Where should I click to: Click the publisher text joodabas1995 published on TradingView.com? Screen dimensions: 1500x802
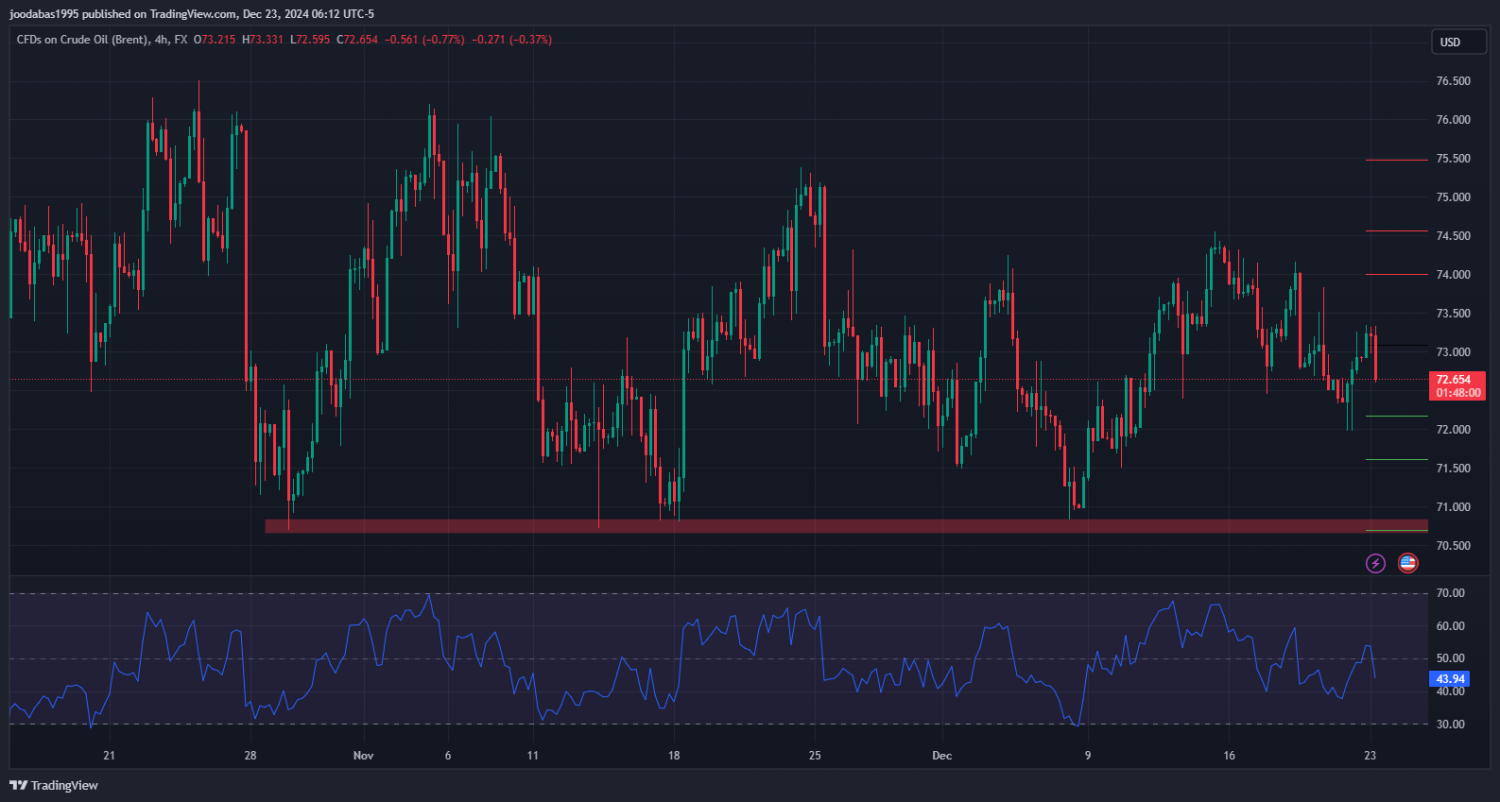pos(123,13)
